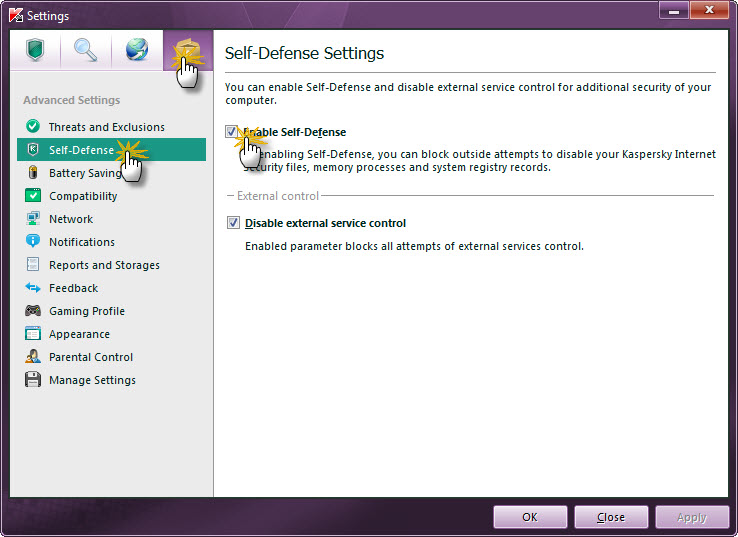Viewport: 738px width, 537px height.
Task: Click the Gaming Profile gamepad icon
Action: (x=32, y=311)
